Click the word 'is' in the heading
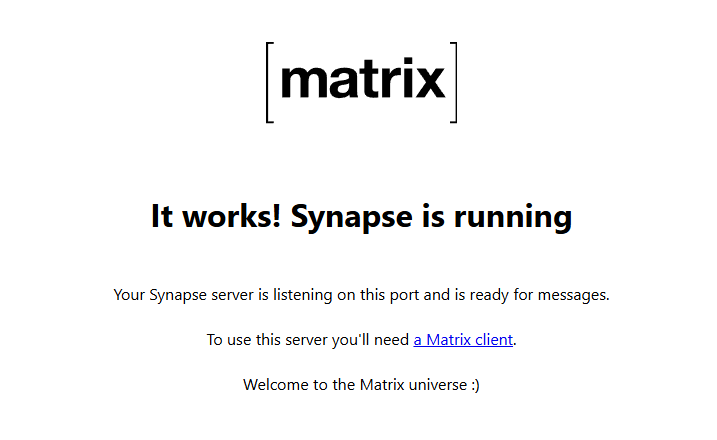 pyautogui.click(x=433, y=216)
